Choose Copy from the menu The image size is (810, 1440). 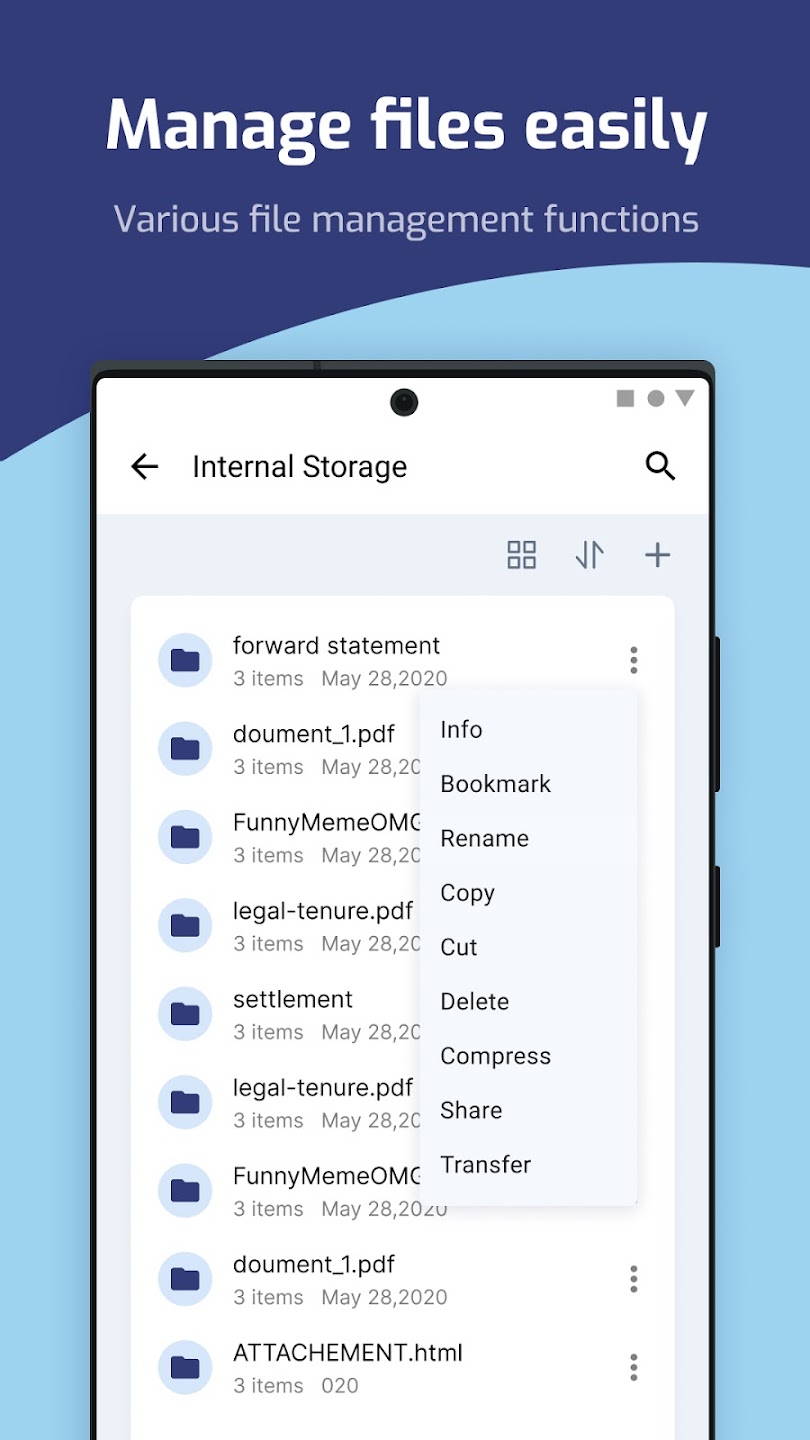tap(466, 893)
